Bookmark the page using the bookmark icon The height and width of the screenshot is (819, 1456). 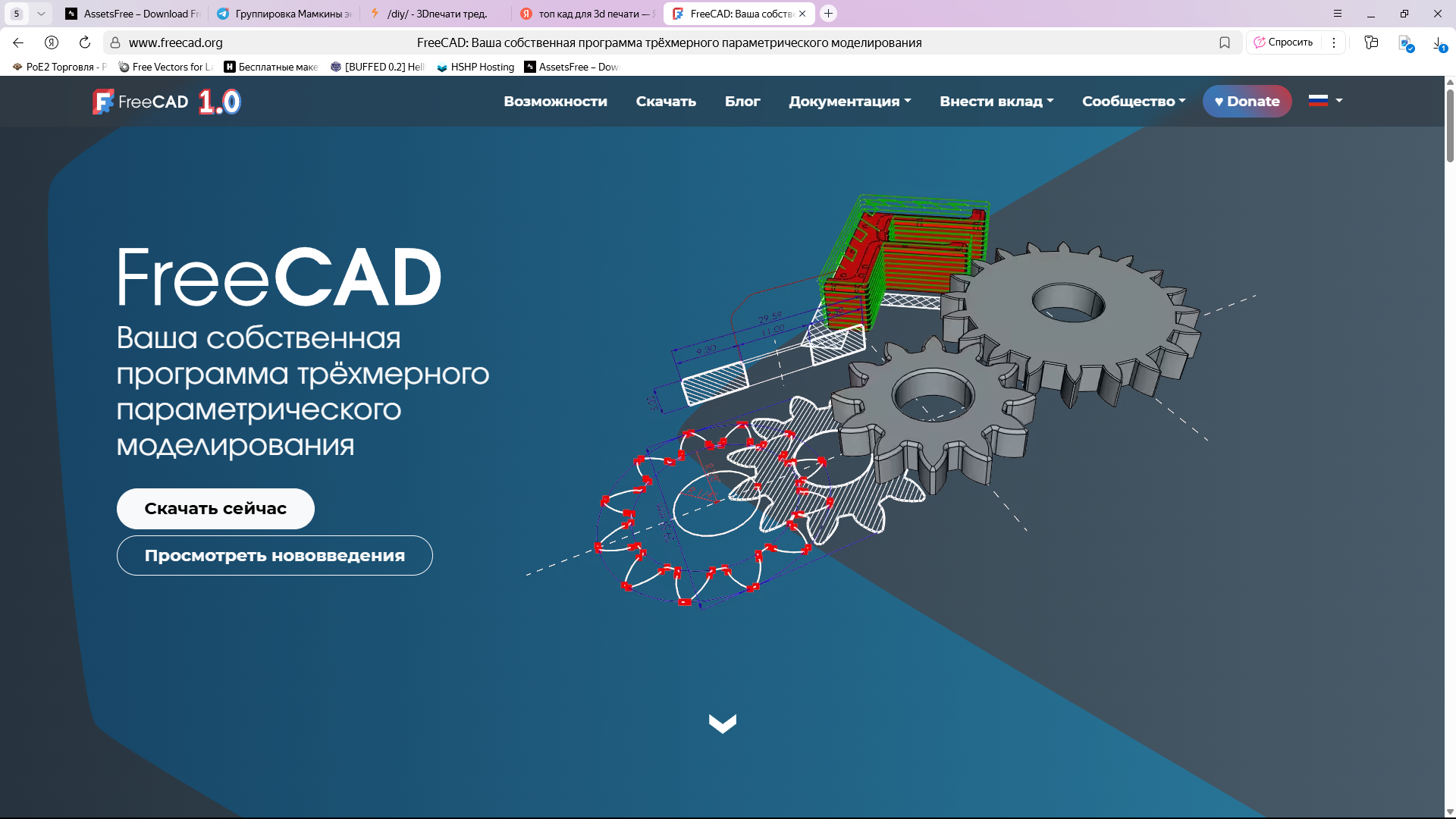[x=1224, y=42]
